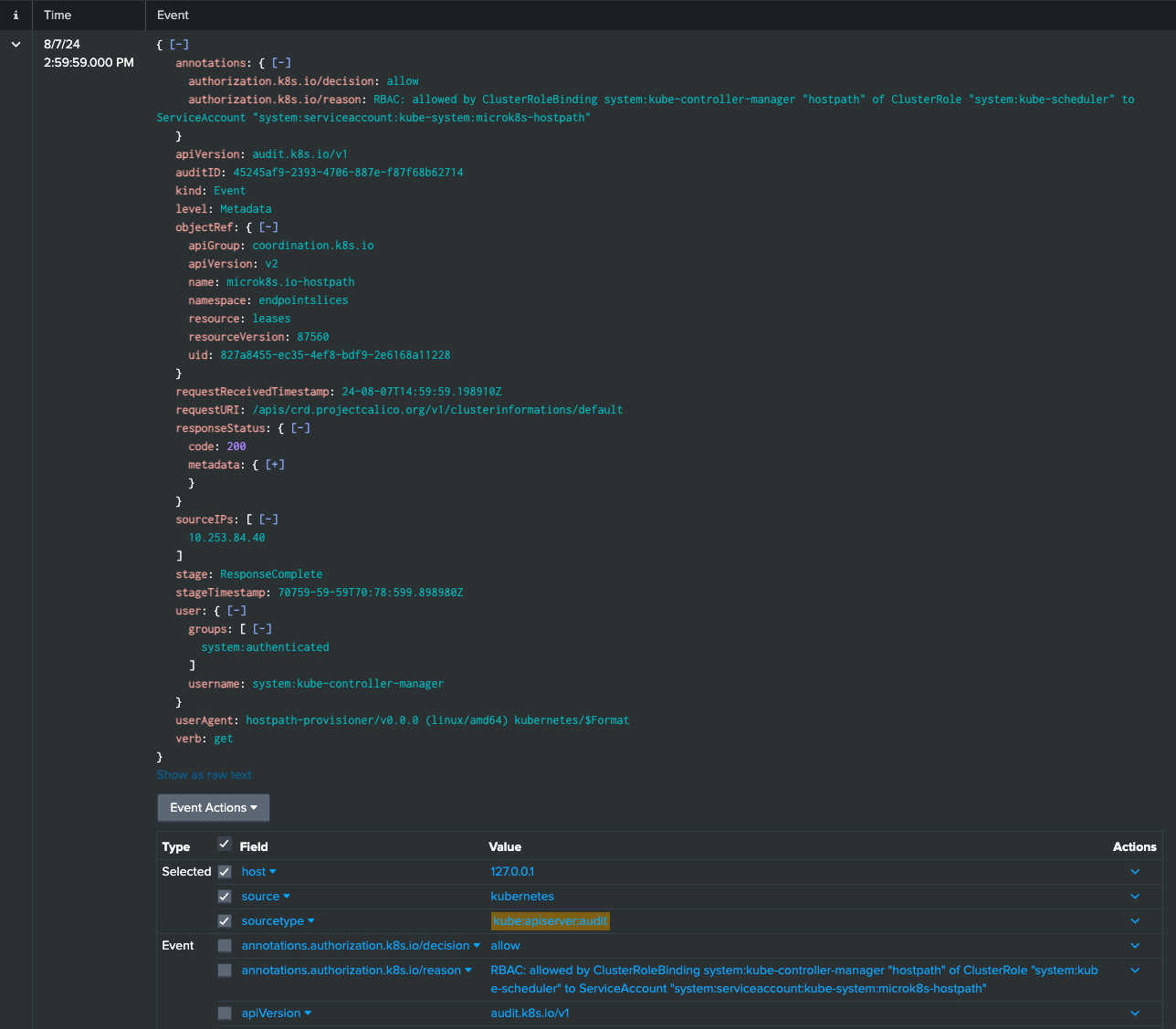Click the highlighted kube:apiserver:audit value

550,921
